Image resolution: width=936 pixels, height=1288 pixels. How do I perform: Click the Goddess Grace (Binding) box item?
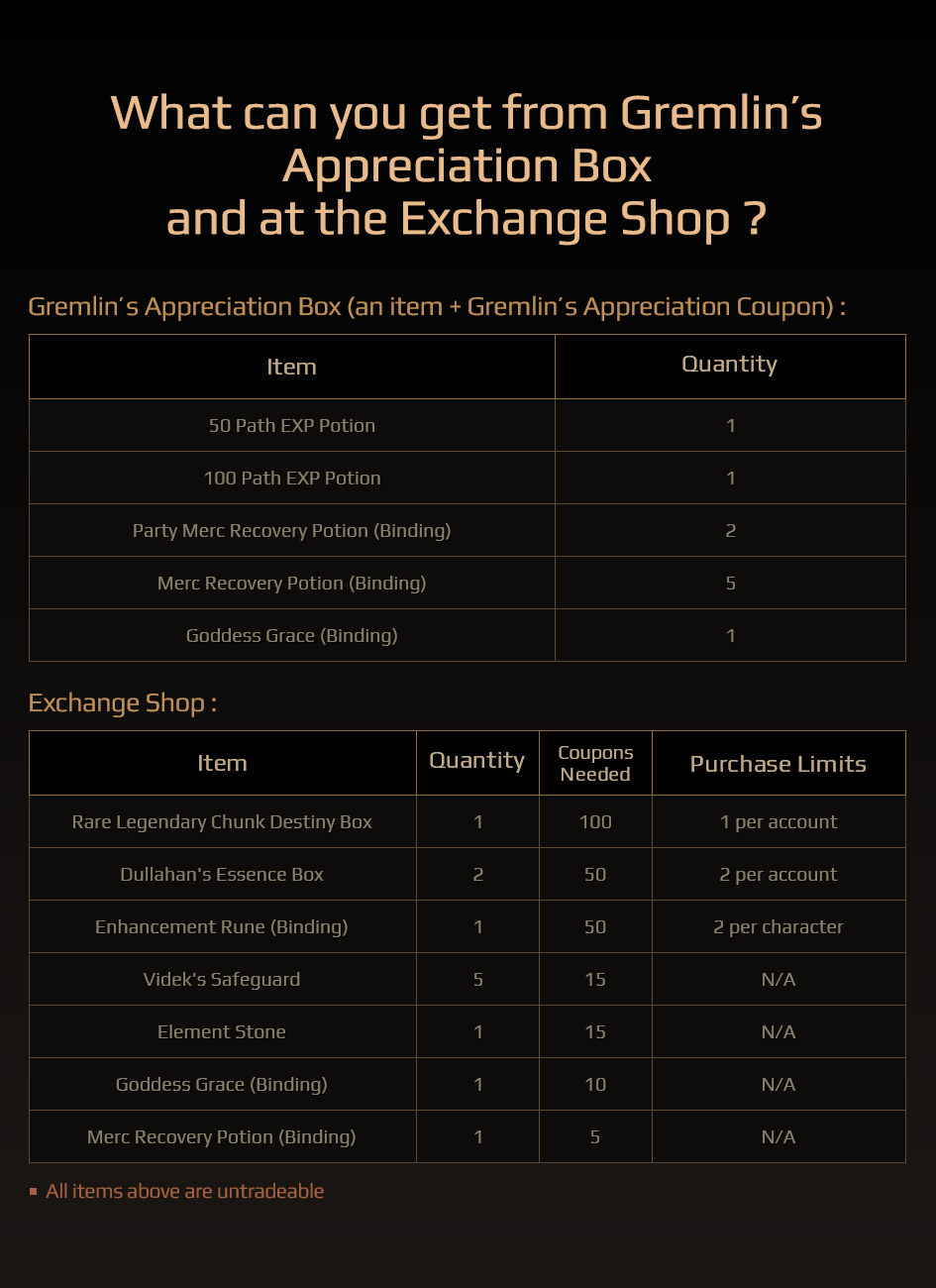(x=291, y=636)
